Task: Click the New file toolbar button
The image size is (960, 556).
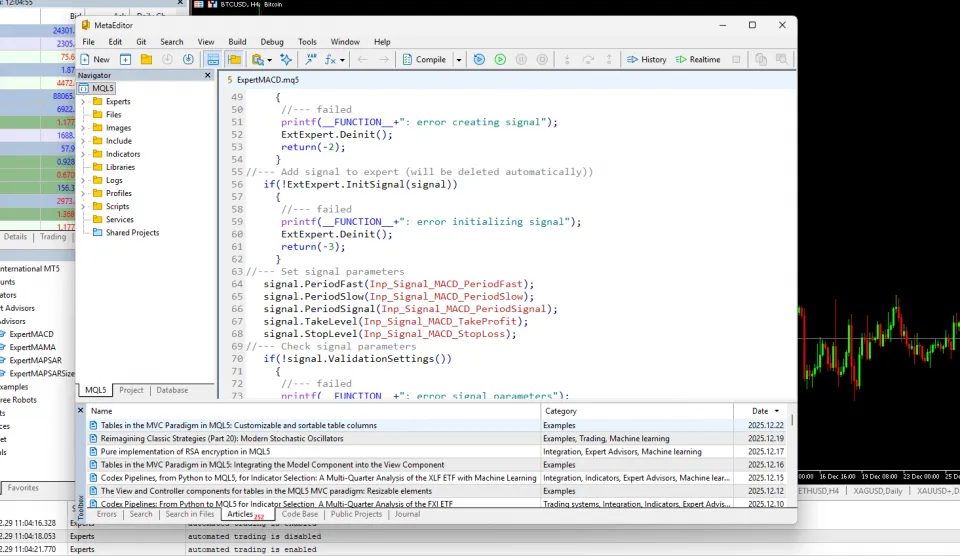Action: (x=95, y=60)
